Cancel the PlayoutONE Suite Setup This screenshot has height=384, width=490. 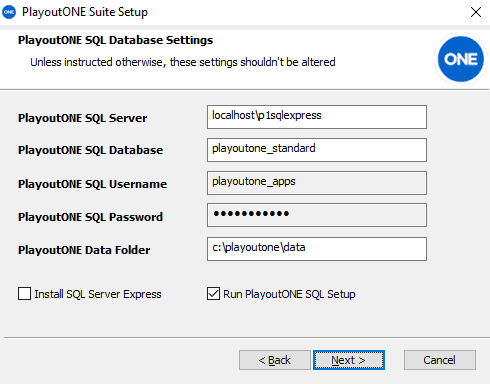pyautogui.click(x=440, y=360)
